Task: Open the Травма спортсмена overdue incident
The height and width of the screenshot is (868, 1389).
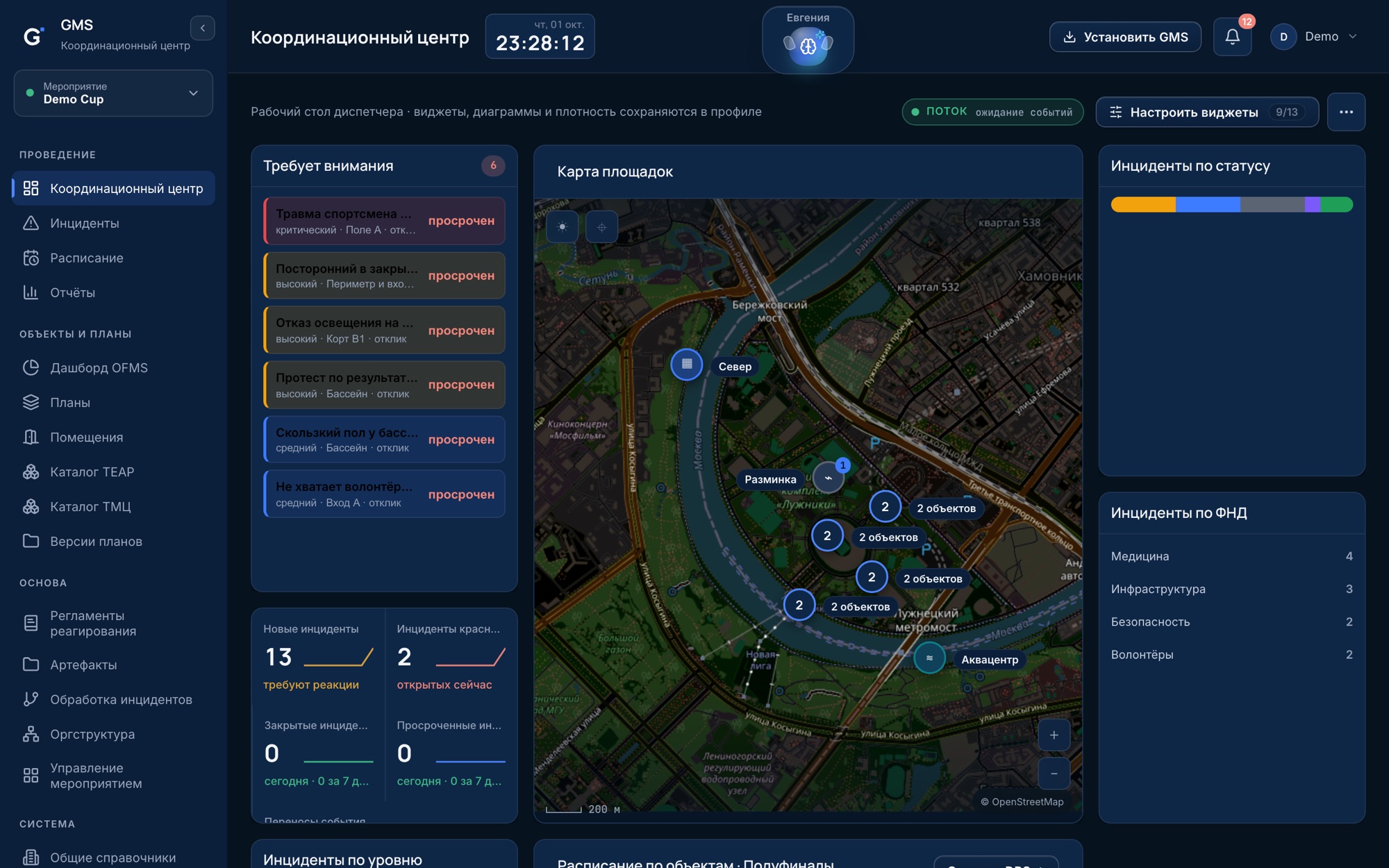Action: tap(384, 221)
